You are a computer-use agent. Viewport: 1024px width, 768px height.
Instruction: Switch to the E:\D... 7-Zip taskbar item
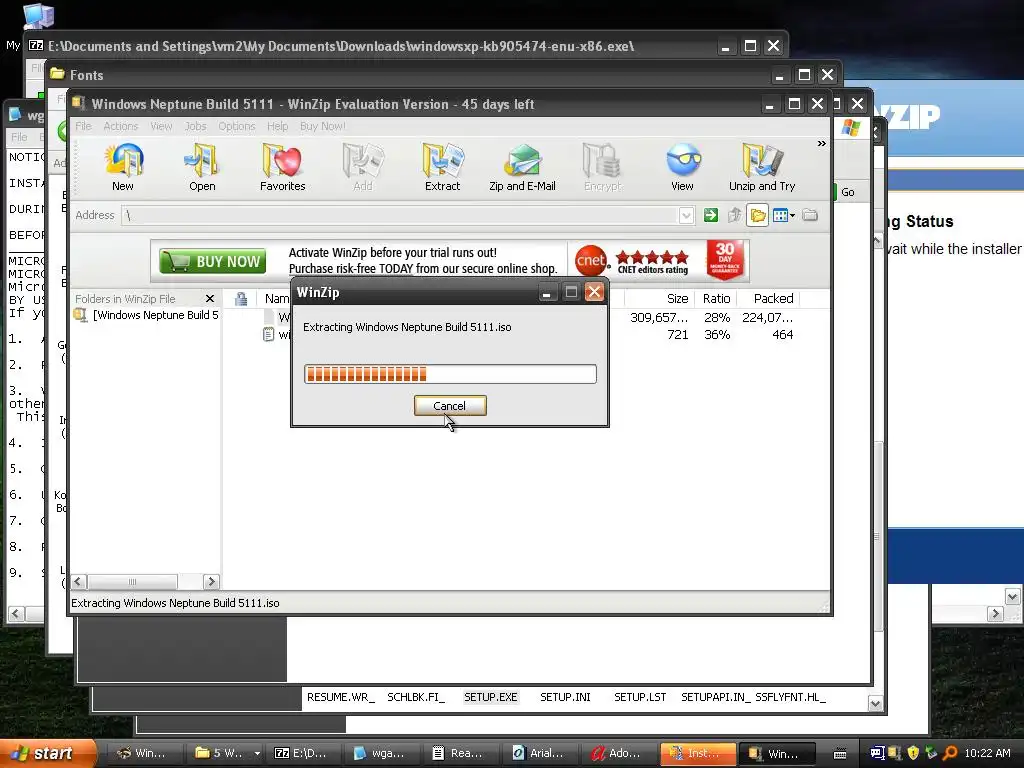tap(304, 753)
